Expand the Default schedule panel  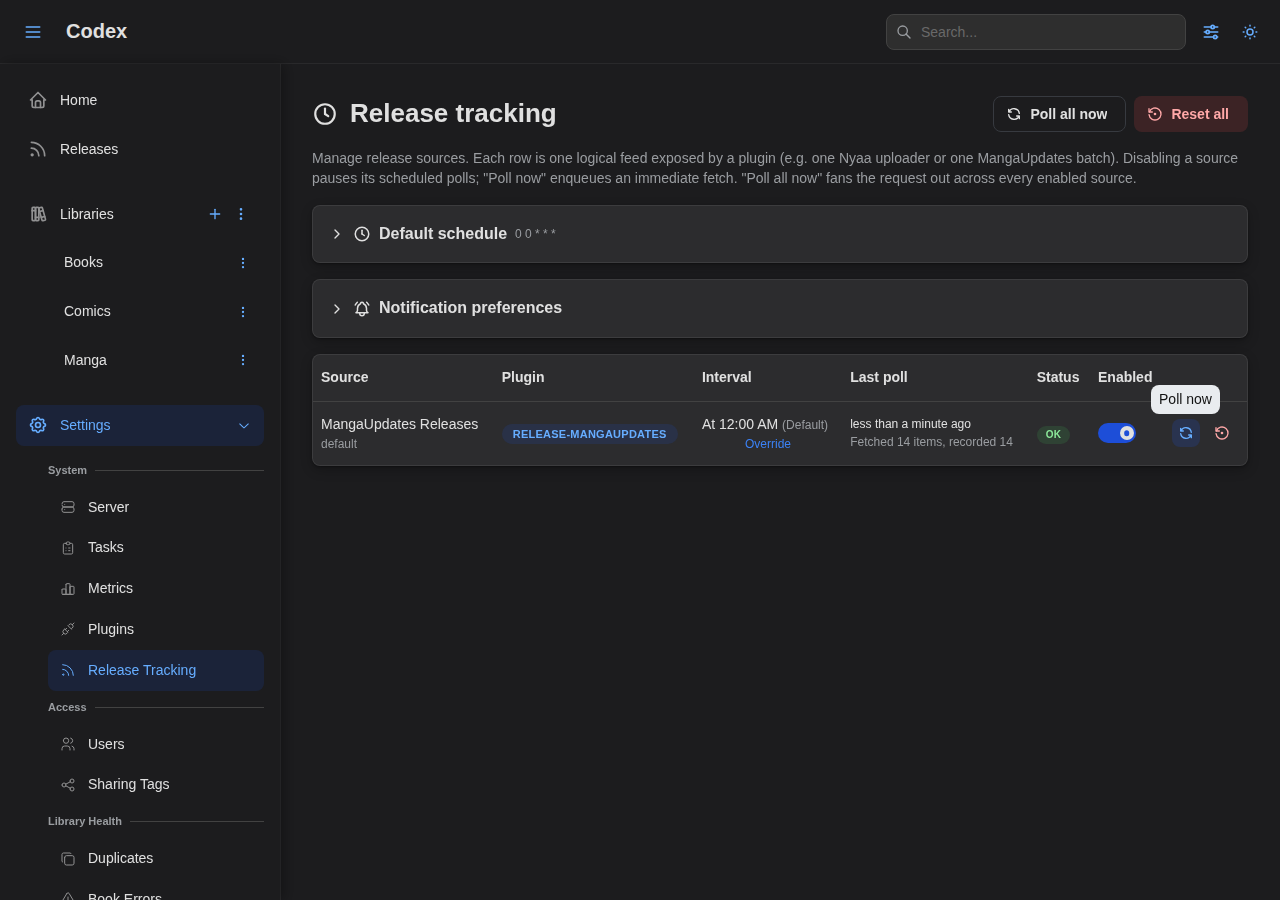780,234
